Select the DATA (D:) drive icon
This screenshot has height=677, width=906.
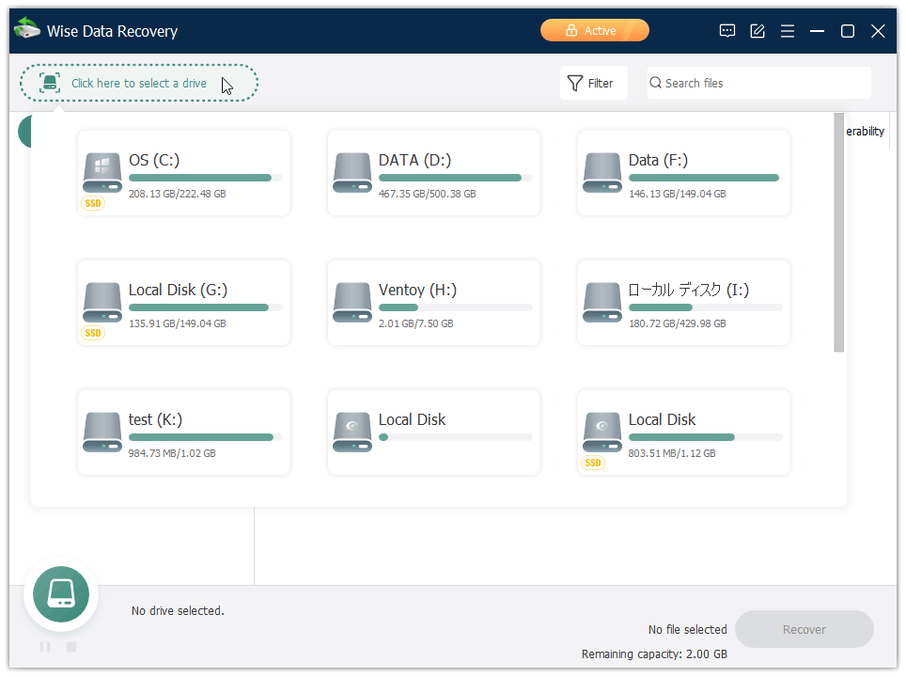[x=352, y=173]
